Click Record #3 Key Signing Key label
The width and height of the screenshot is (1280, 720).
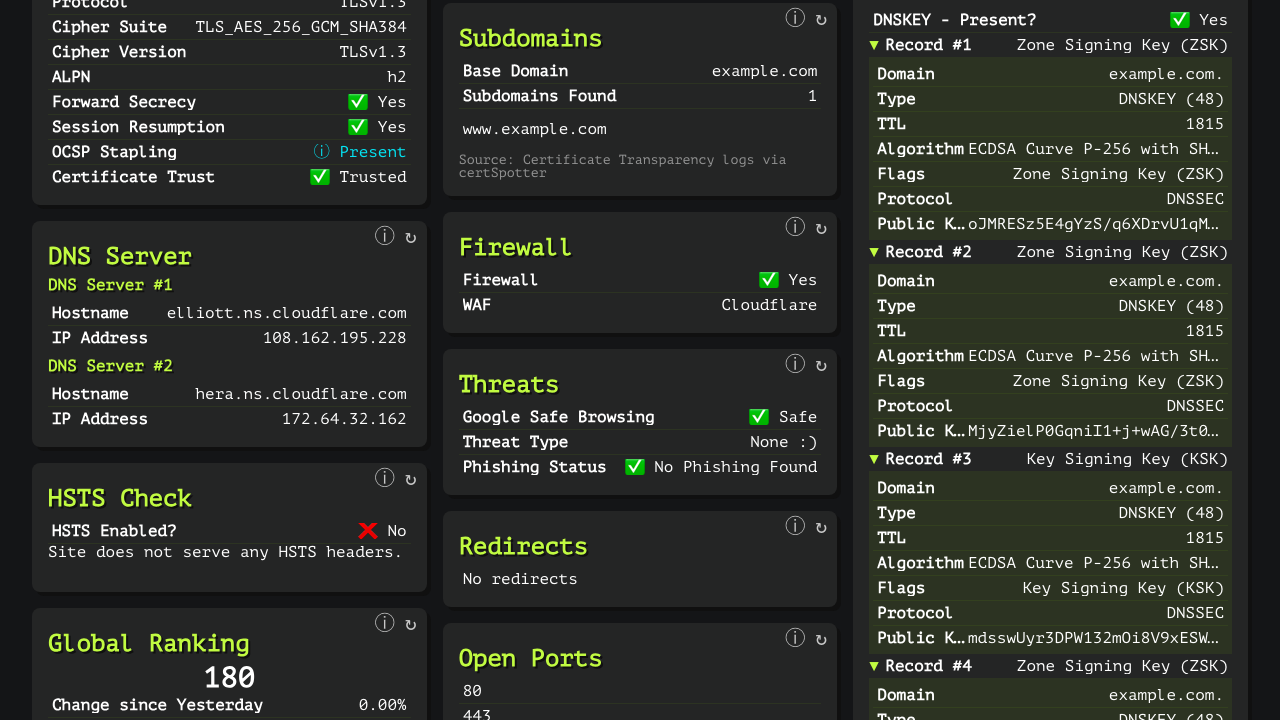(x=1127, y=459)
